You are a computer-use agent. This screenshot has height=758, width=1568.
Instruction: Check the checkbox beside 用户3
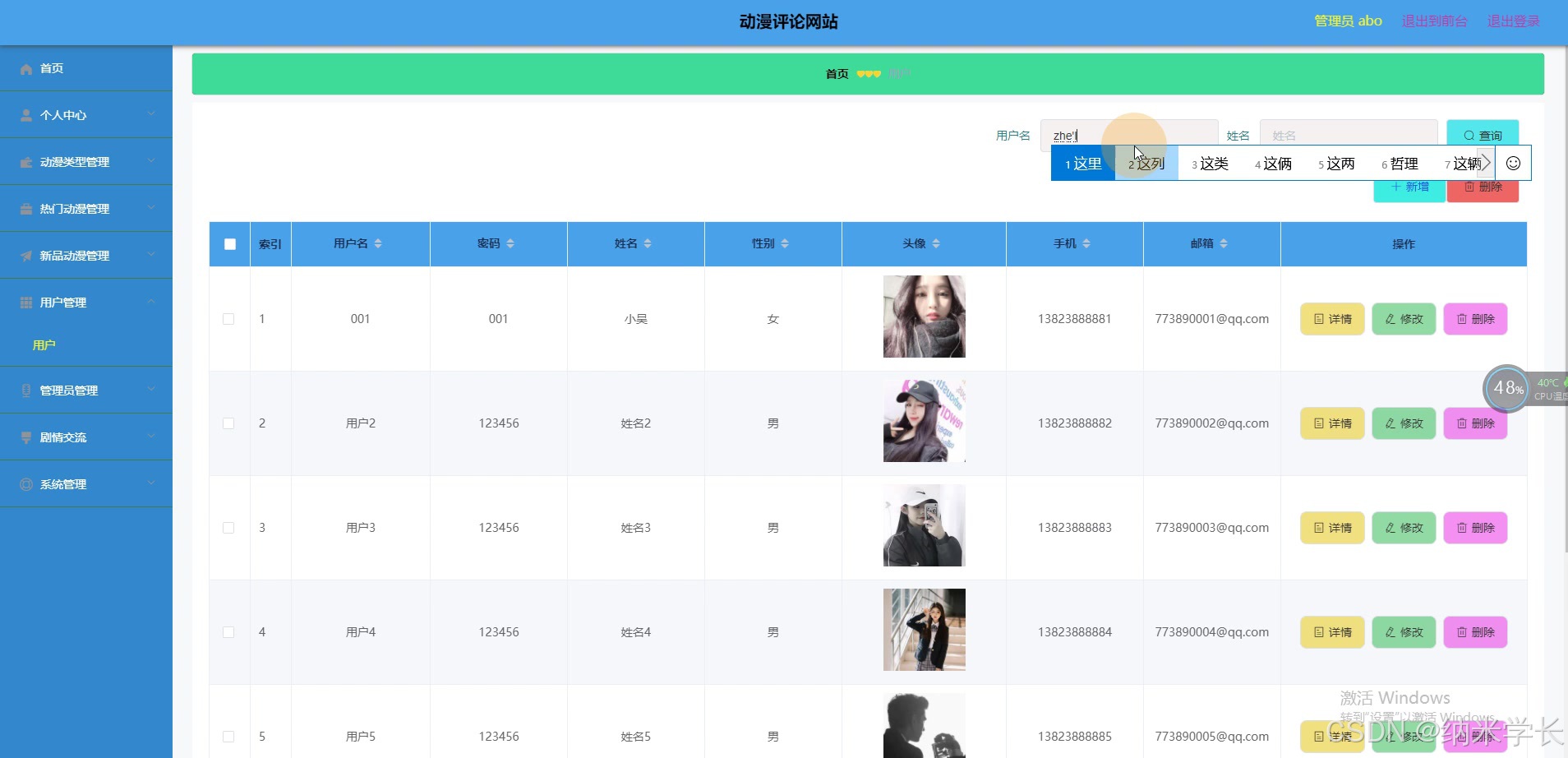coord(228,527)
